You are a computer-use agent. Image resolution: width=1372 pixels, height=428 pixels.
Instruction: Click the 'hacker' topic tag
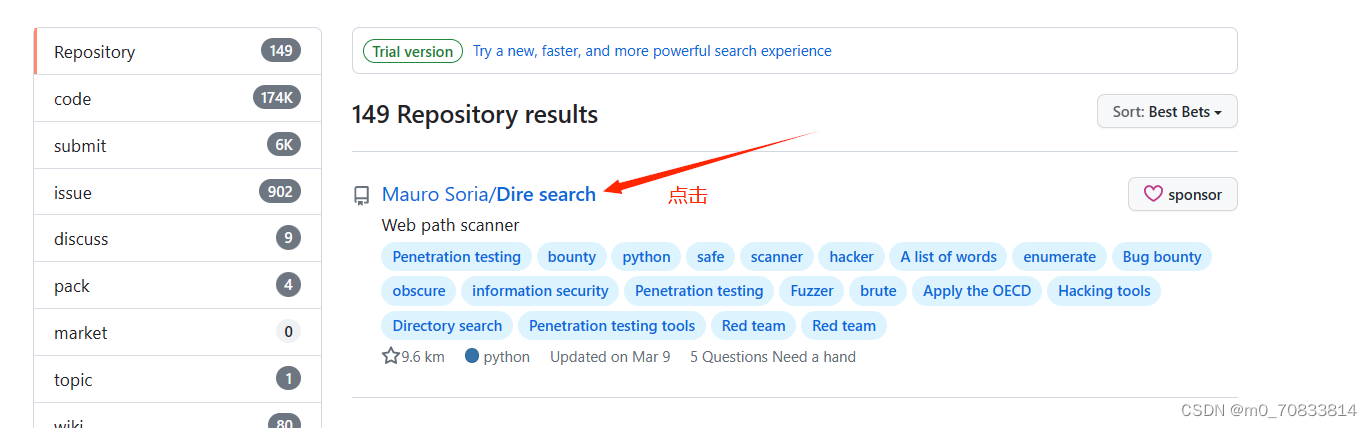click(852, 256)
